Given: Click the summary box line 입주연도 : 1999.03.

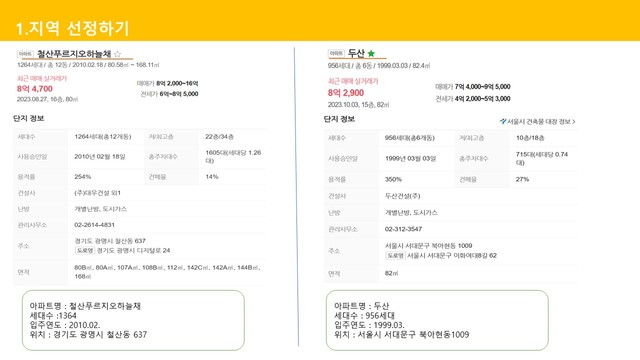Looking at the screenshot, I should [369, 325].
